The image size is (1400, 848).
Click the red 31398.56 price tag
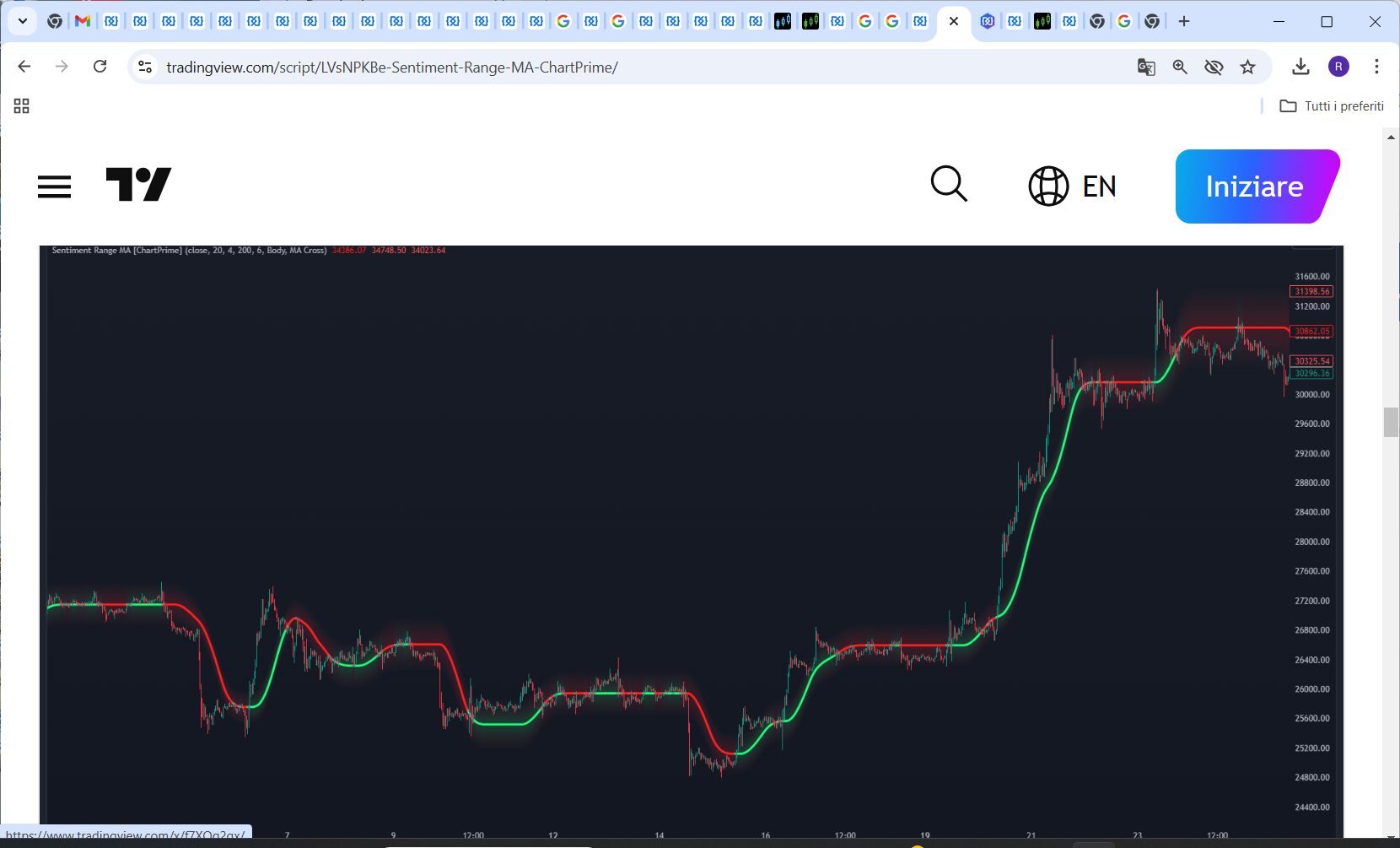pos(1311,292)
